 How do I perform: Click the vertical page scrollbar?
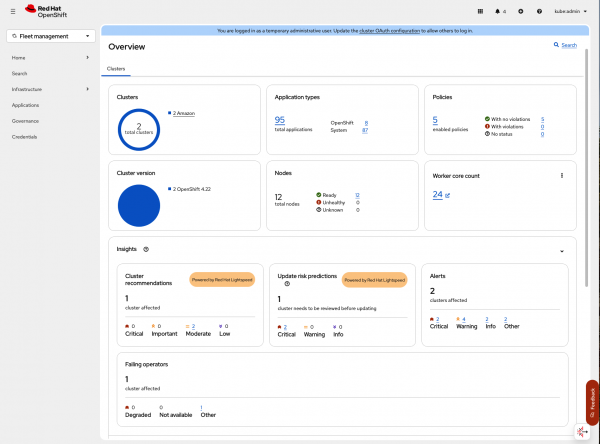586,168
